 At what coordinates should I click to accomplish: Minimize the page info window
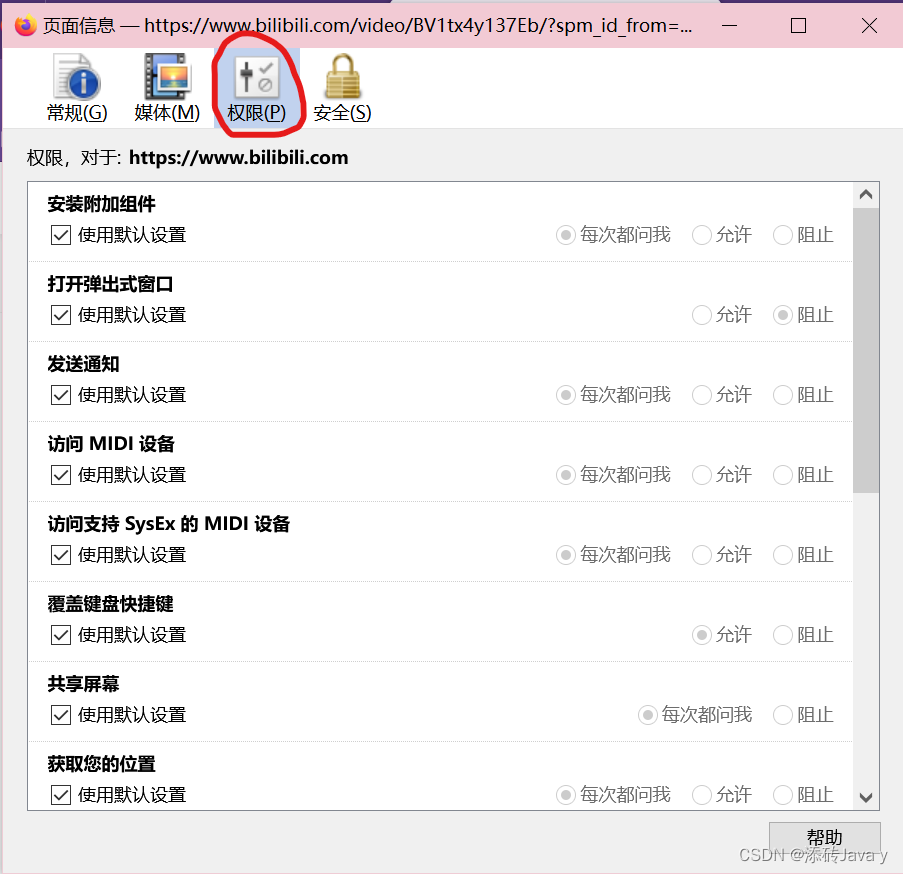pyautogui.click(x=730, y=25)
